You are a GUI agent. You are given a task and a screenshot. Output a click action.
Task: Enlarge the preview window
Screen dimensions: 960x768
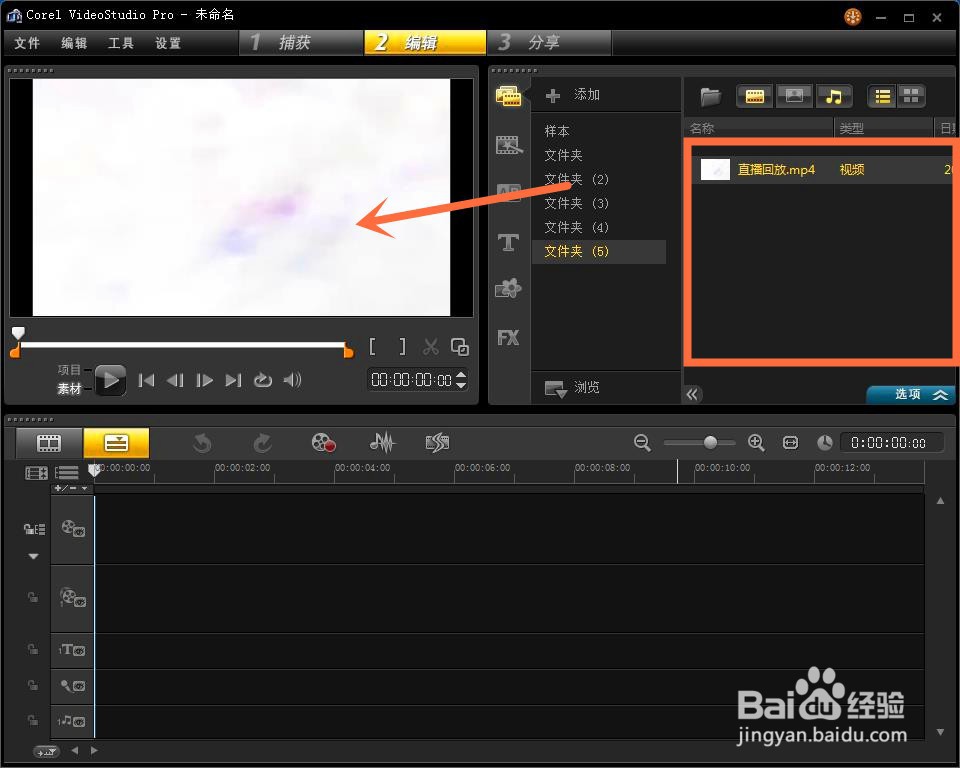click(x=460, y=347)
